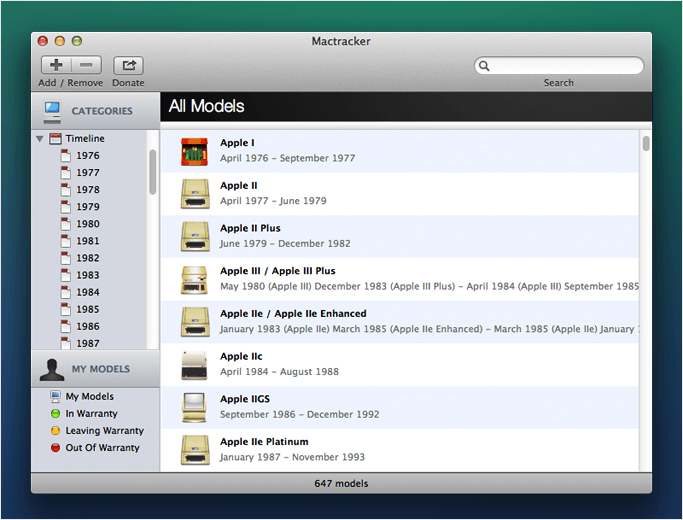Click the Apple IIc computer thumbnail
The image size is (683, 520).
194,365
